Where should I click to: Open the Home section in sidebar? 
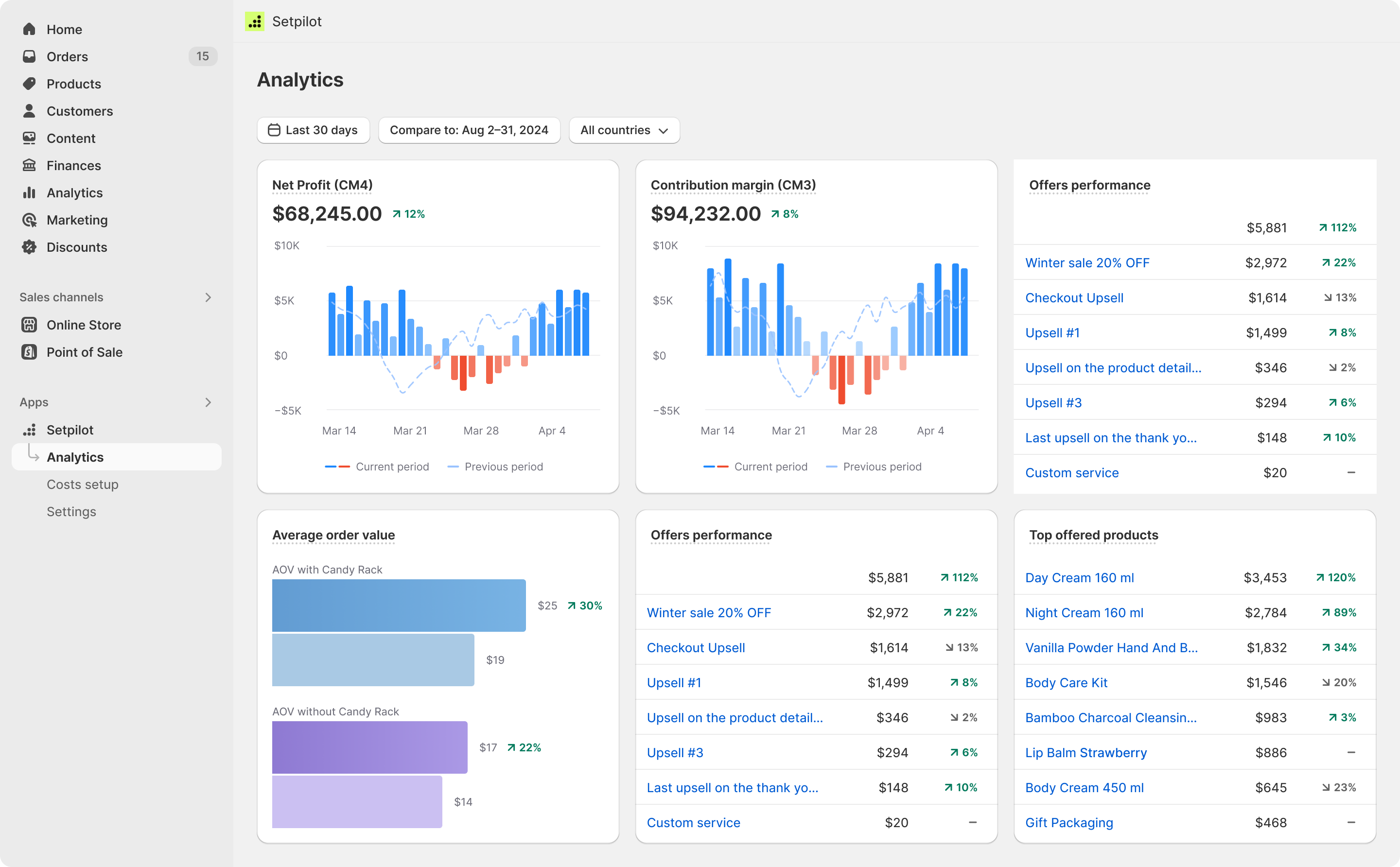30,29
